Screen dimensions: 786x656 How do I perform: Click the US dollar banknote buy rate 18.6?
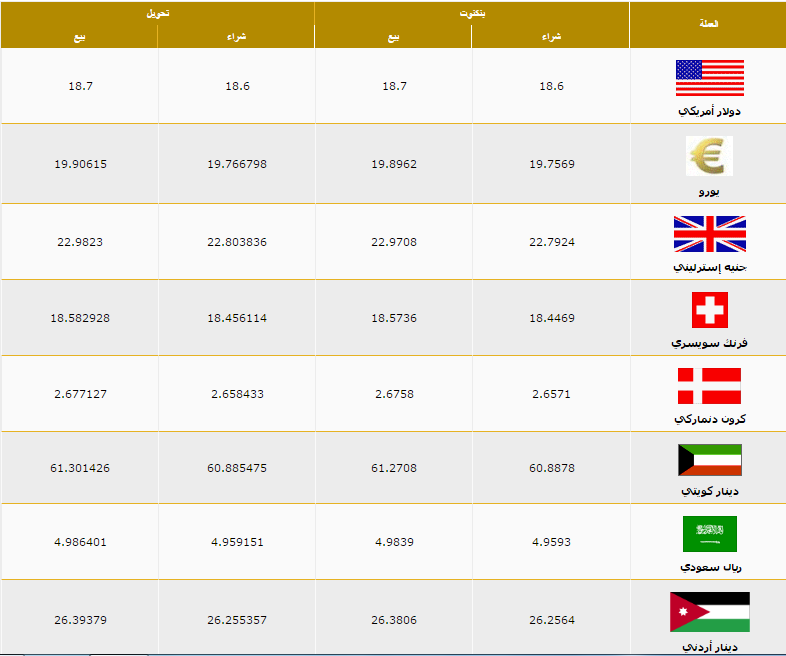(x=551, y=86)
